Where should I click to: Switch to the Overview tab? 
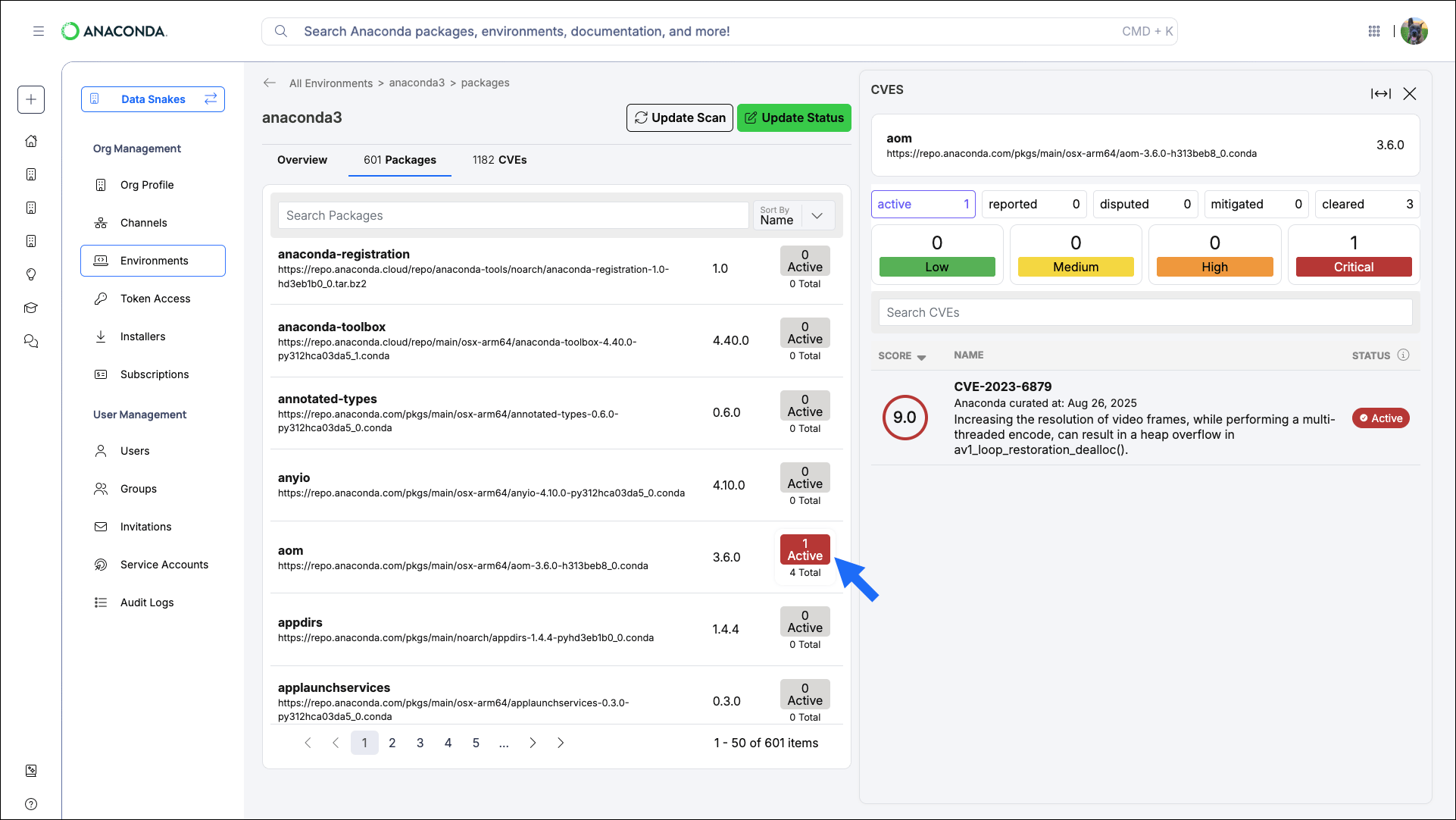point(302,160)
